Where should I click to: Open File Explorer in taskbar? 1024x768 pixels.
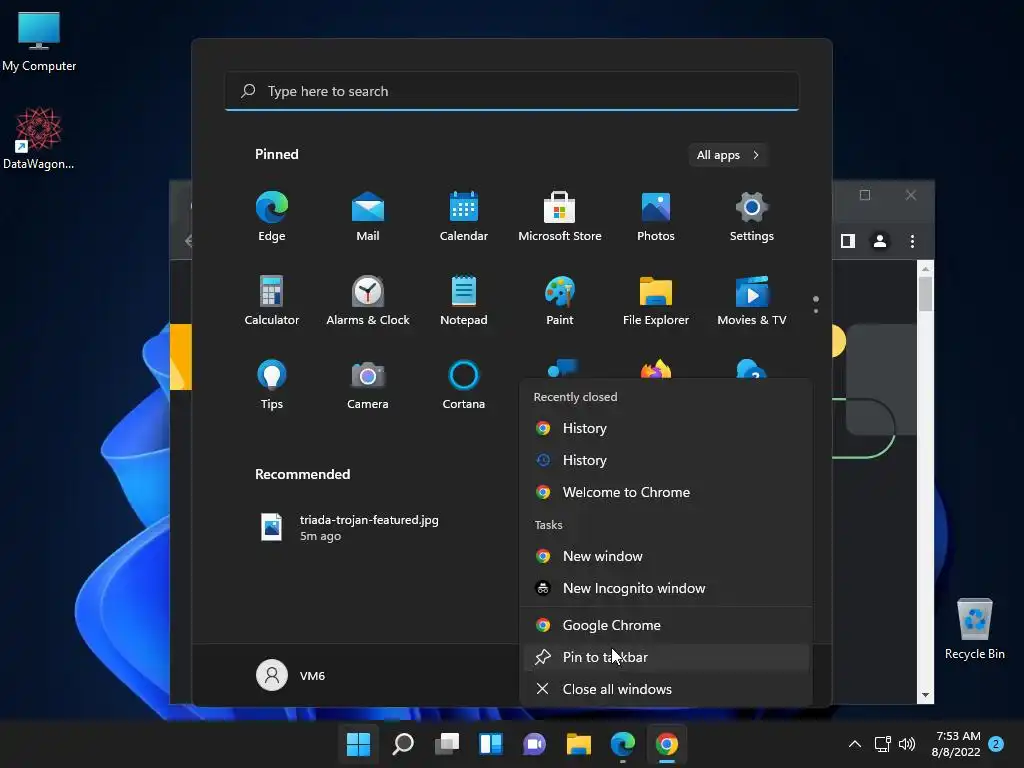579,744
